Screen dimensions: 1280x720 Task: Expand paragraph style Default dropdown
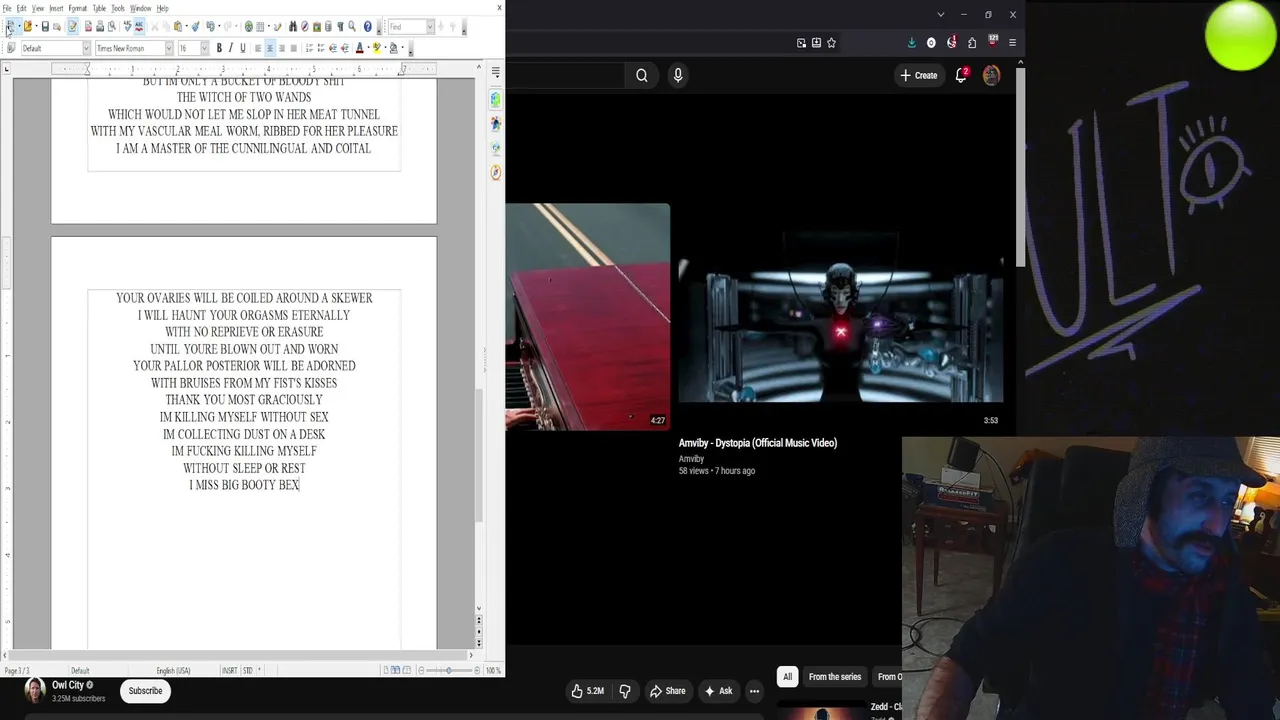86,48
